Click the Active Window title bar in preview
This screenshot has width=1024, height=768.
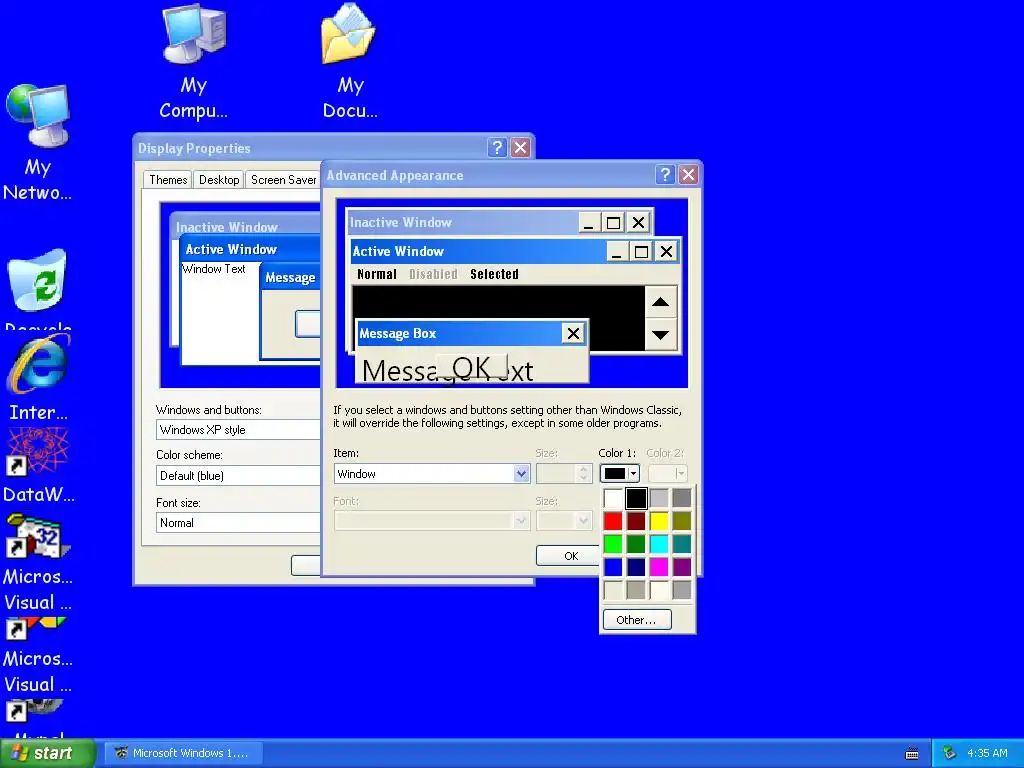pyautogui.click(x=479, y=251)
